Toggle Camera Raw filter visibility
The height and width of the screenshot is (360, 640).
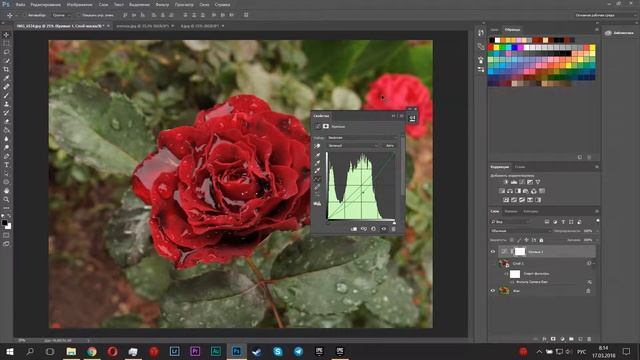(512, 282)
